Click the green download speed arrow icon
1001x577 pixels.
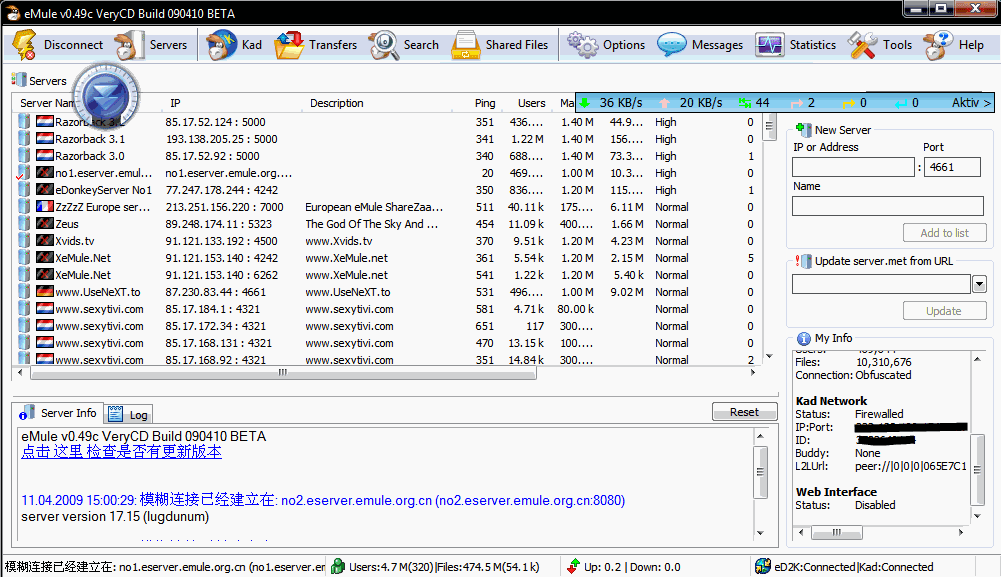click(x=585, y=103)
